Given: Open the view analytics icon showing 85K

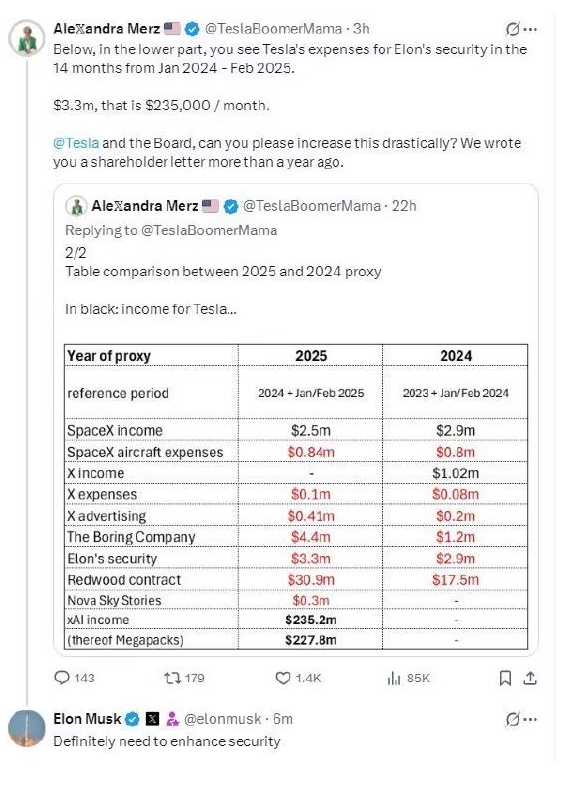Looking at the screenshot, I should [394, 678].
